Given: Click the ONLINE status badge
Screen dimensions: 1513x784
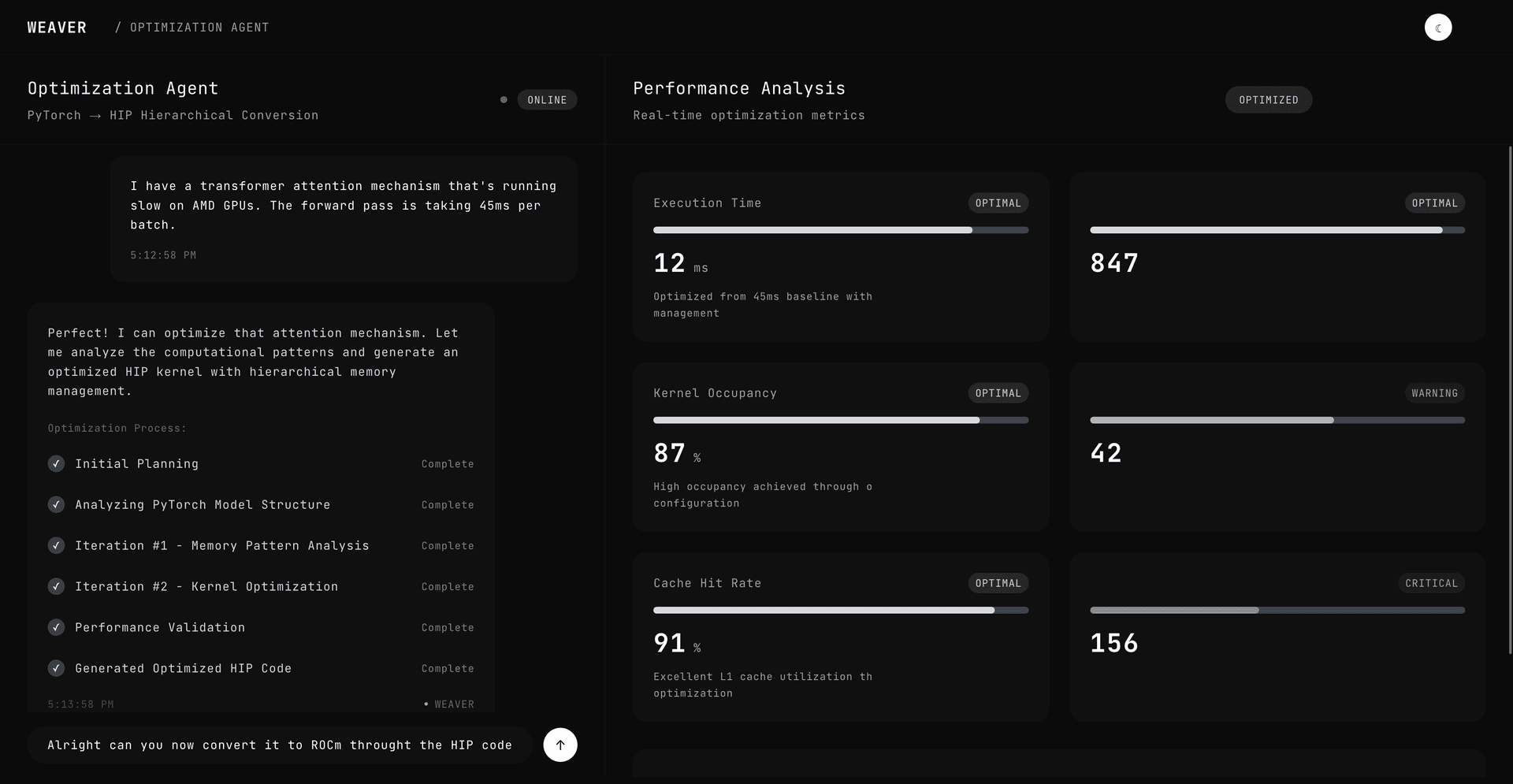Looking at the screenshot, I should [547, 100].
